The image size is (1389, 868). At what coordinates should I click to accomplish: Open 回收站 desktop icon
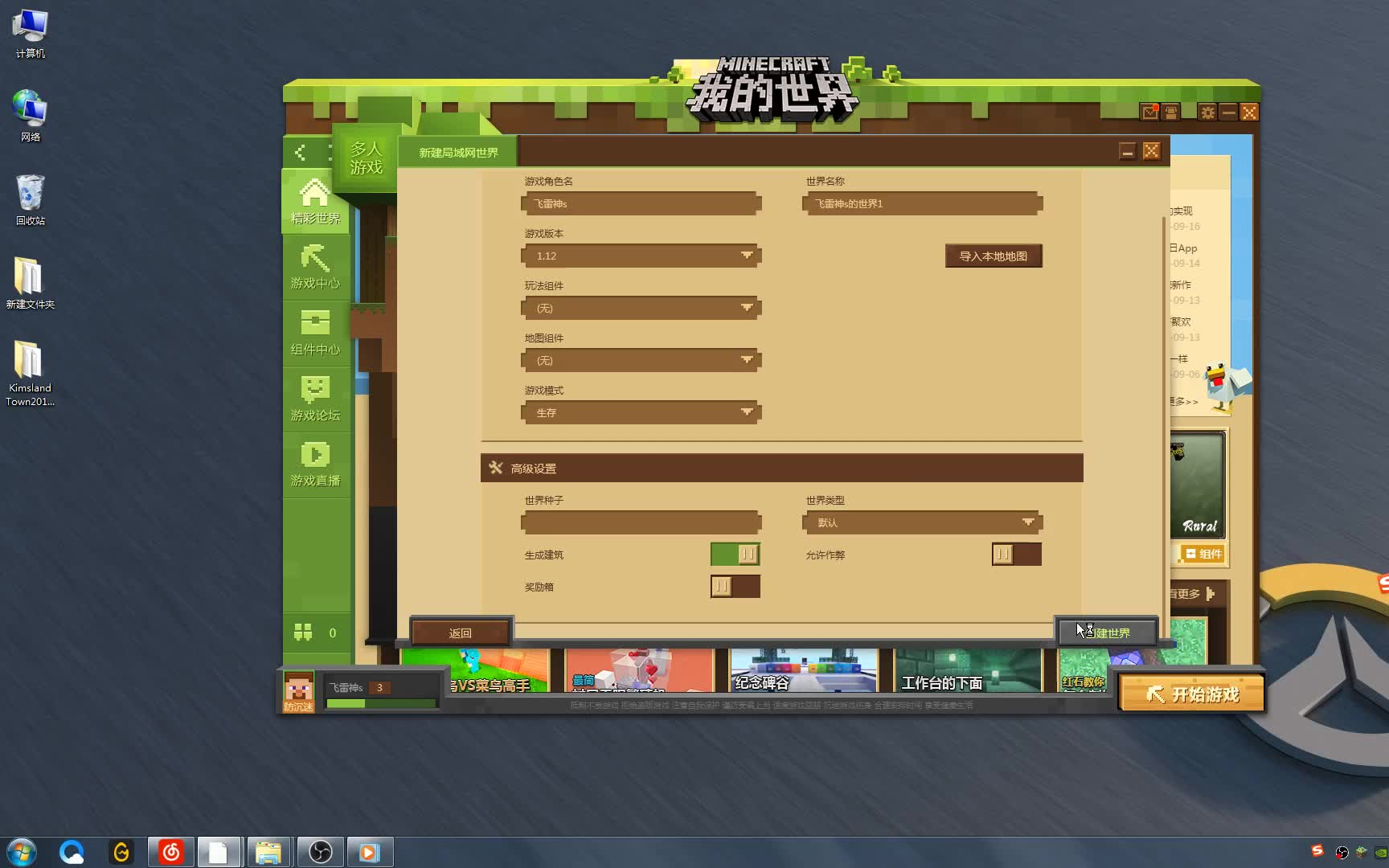(30, 201)
